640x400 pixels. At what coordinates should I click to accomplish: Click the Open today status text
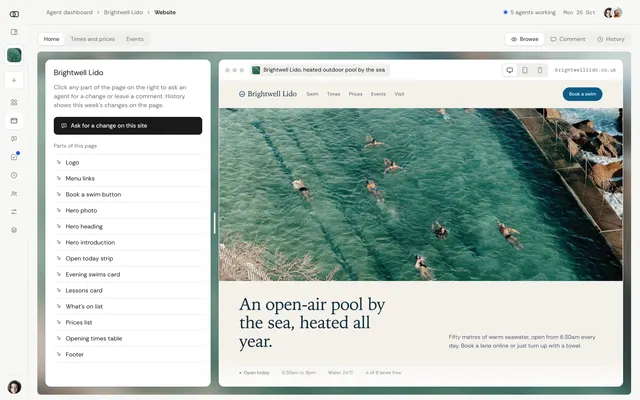point(254,373)
